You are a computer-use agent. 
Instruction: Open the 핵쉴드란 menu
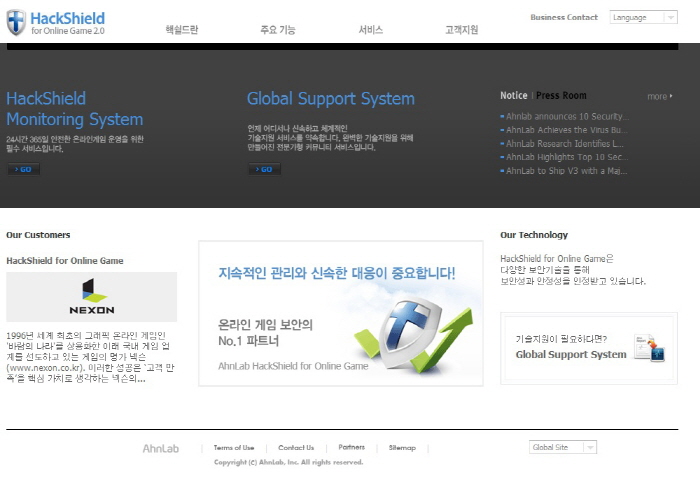point(182,30)
